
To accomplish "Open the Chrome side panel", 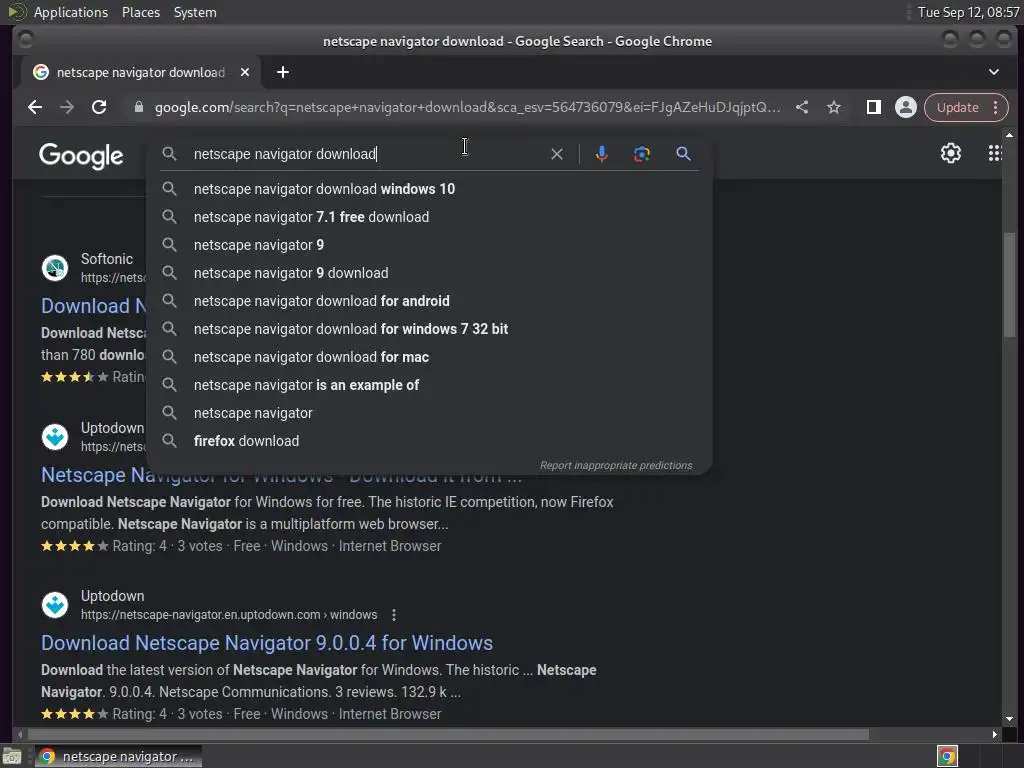I will (874, 107).
